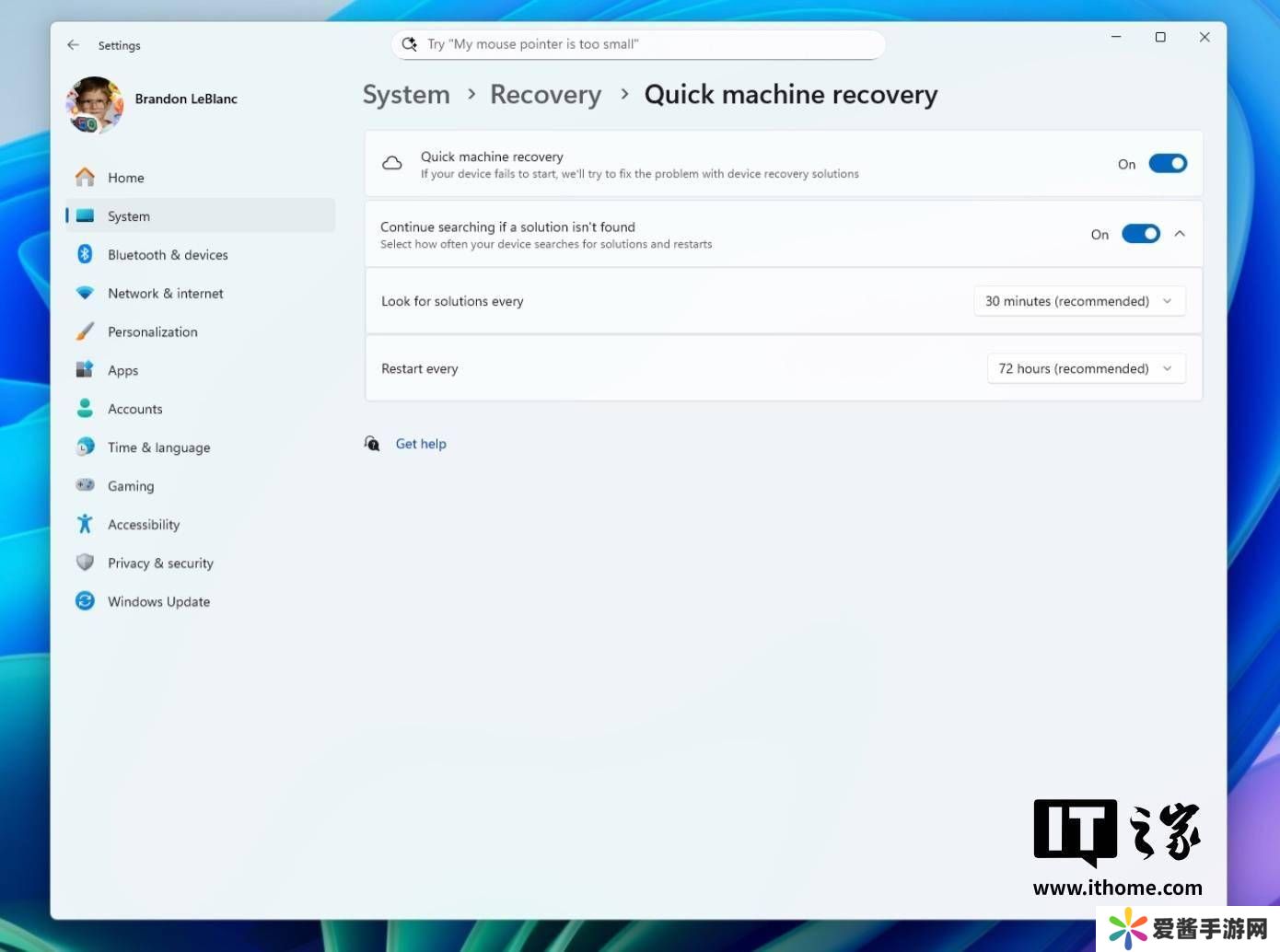The width and height of the screenshot is (1280, 952).
Task: Click the Windows Update sync icon
Action: [x=85, y=601]
